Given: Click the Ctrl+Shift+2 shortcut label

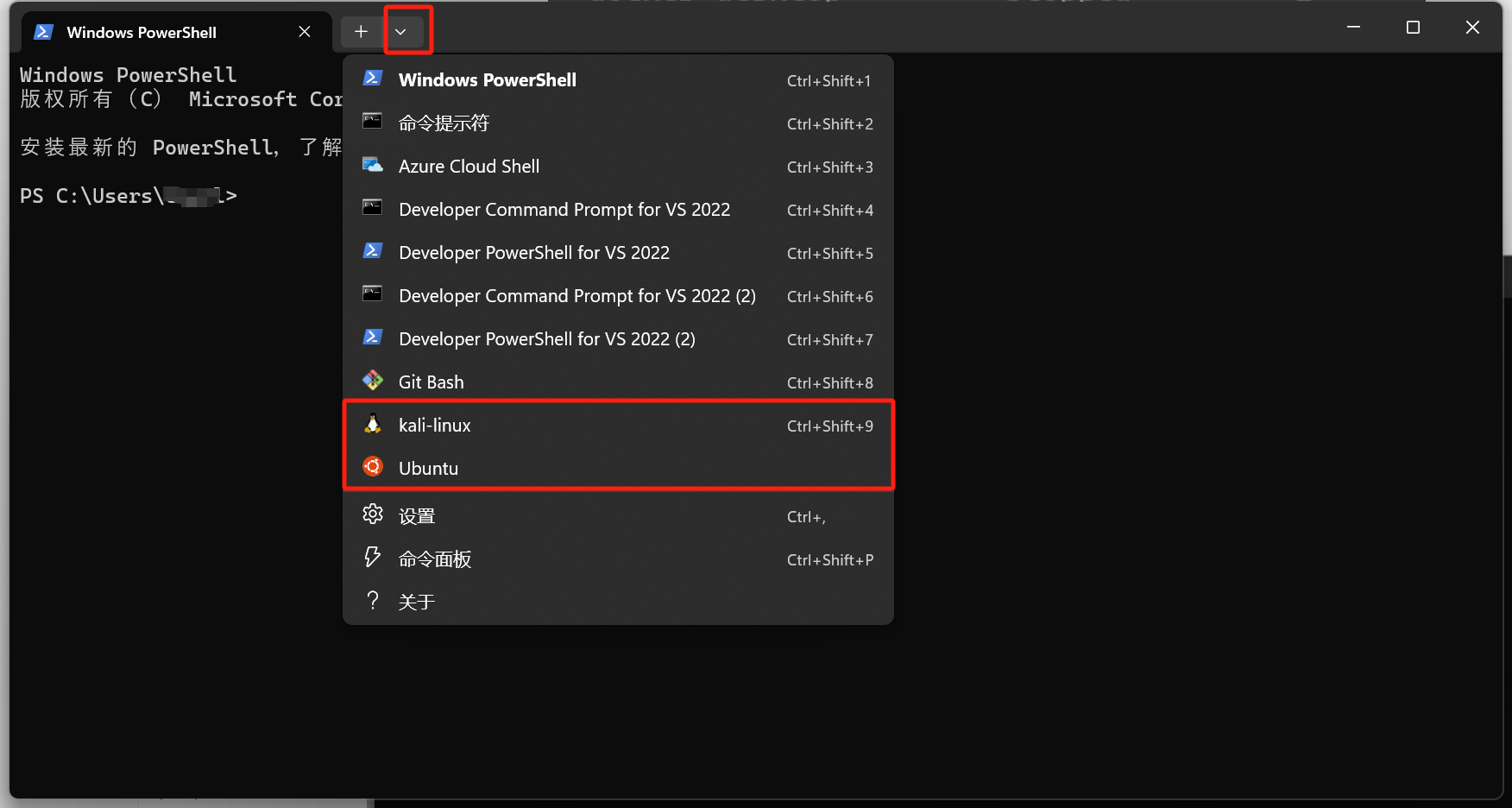Looking at the screenshot, I should pos(829,124).
